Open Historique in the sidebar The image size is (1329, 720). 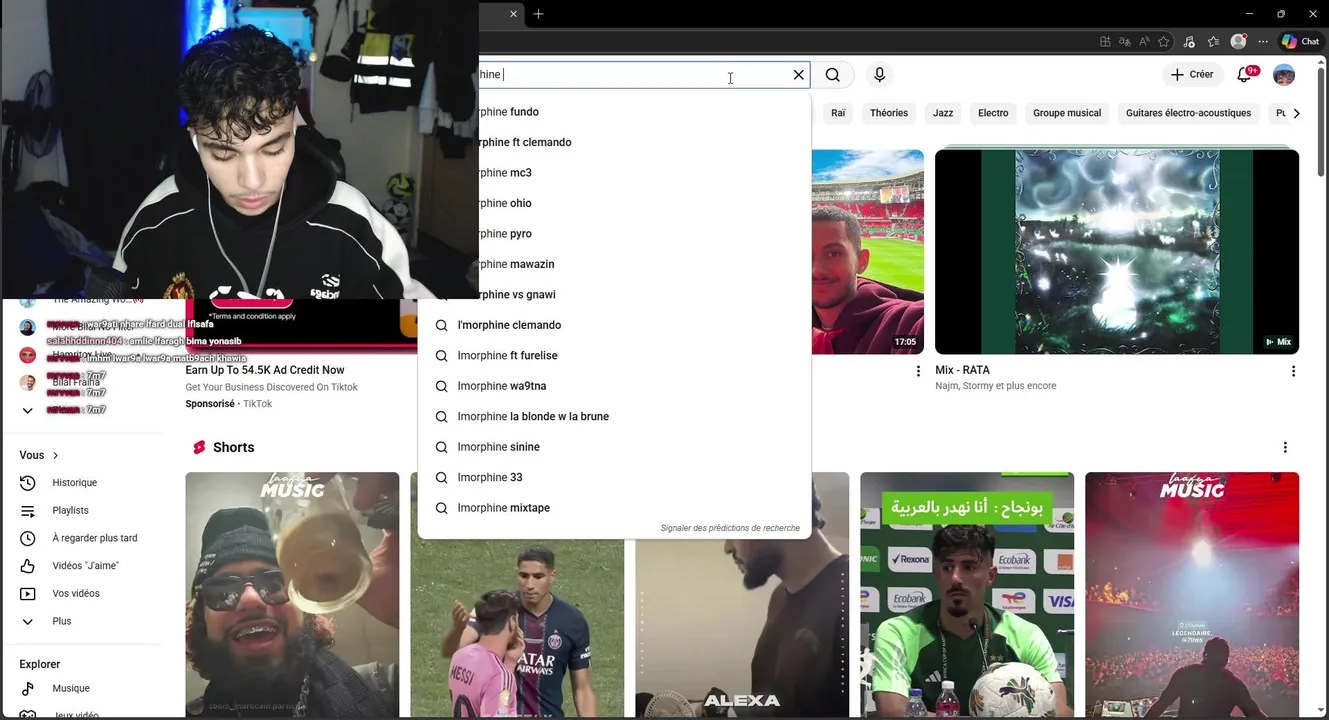[82, 483]
